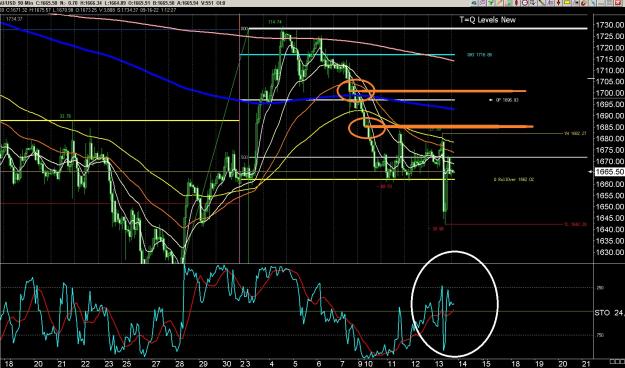Click the 1655.00 price axis label

pyautogui.click(x=609, y=195)
